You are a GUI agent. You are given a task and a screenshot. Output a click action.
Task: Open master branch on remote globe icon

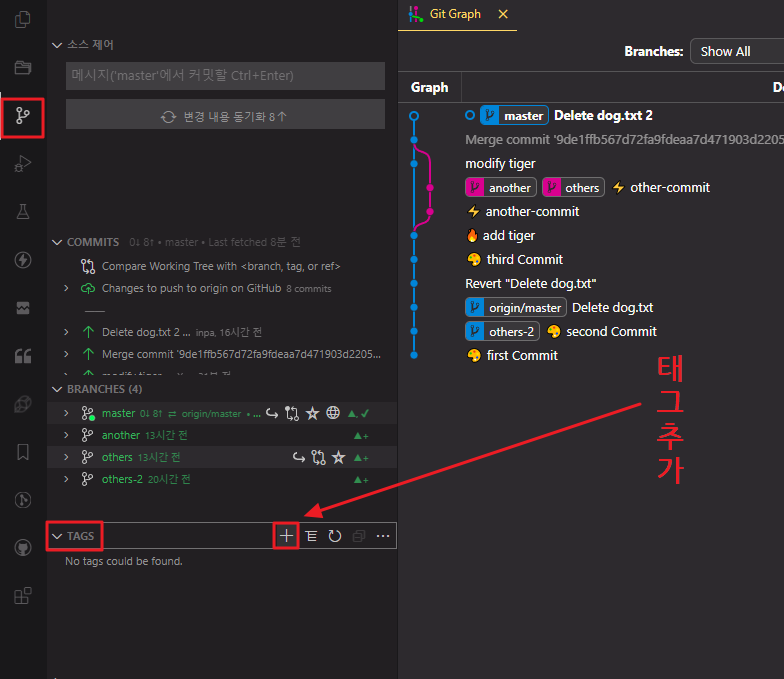click(333, 412)
